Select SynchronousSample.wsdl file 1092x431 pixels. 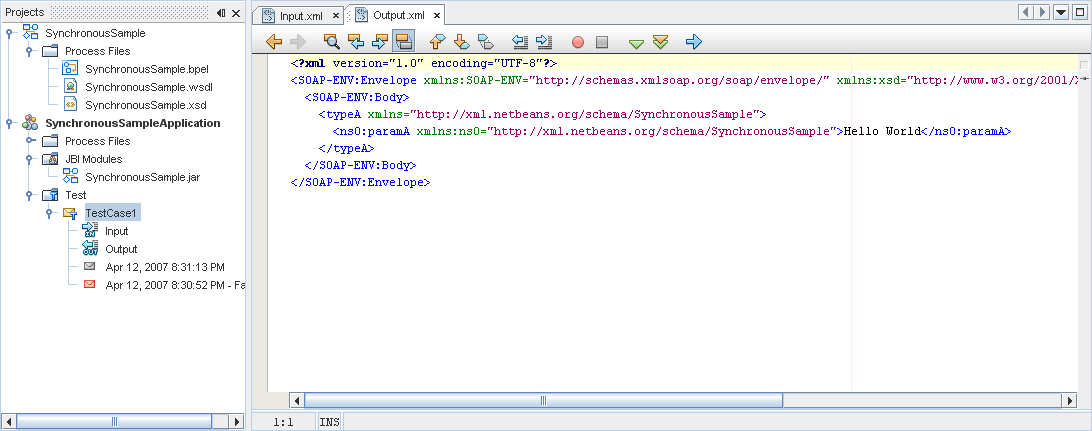(x=149, y=87)
